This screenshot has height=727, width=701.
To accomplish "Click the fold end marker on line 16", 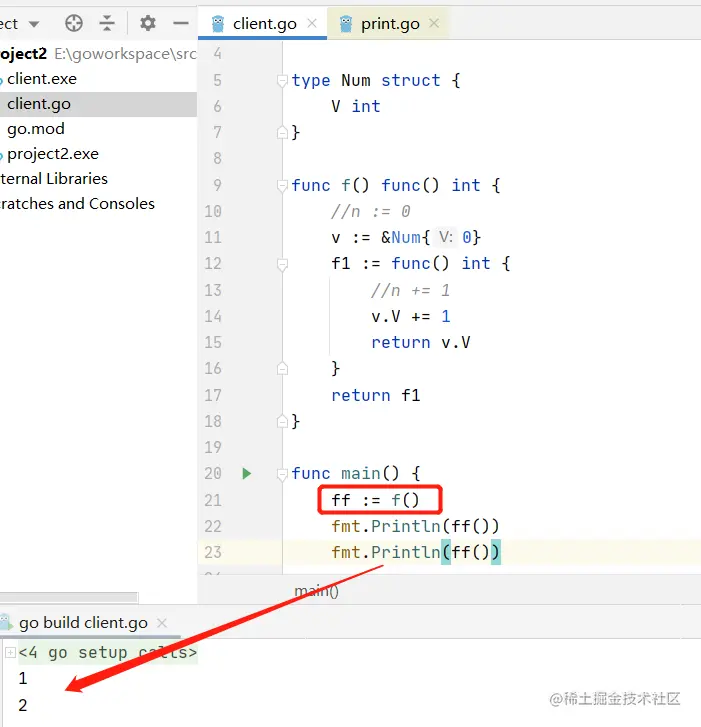I will [x=282, y=369].
